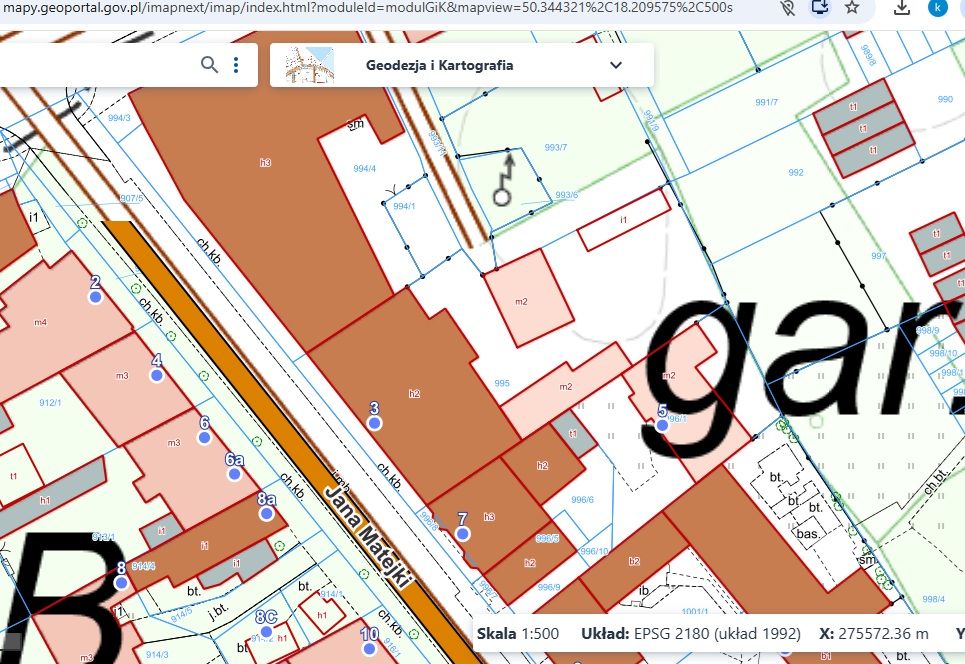Image resolution: width=965 pixels, height=664 pixels.
Task: Click address point 5 marker
Action: pyautogui.click(x=662, y=425)
